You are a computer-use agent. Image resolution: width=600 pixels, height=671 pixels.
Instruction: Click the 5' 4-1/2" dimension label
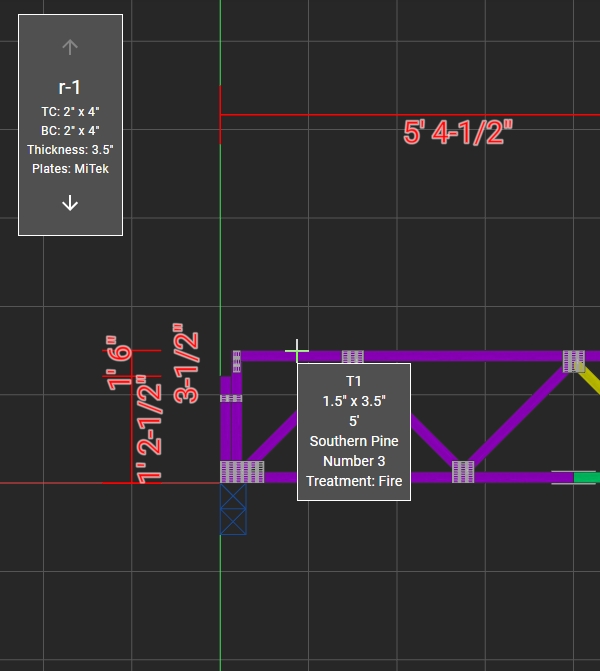point(458,133)
